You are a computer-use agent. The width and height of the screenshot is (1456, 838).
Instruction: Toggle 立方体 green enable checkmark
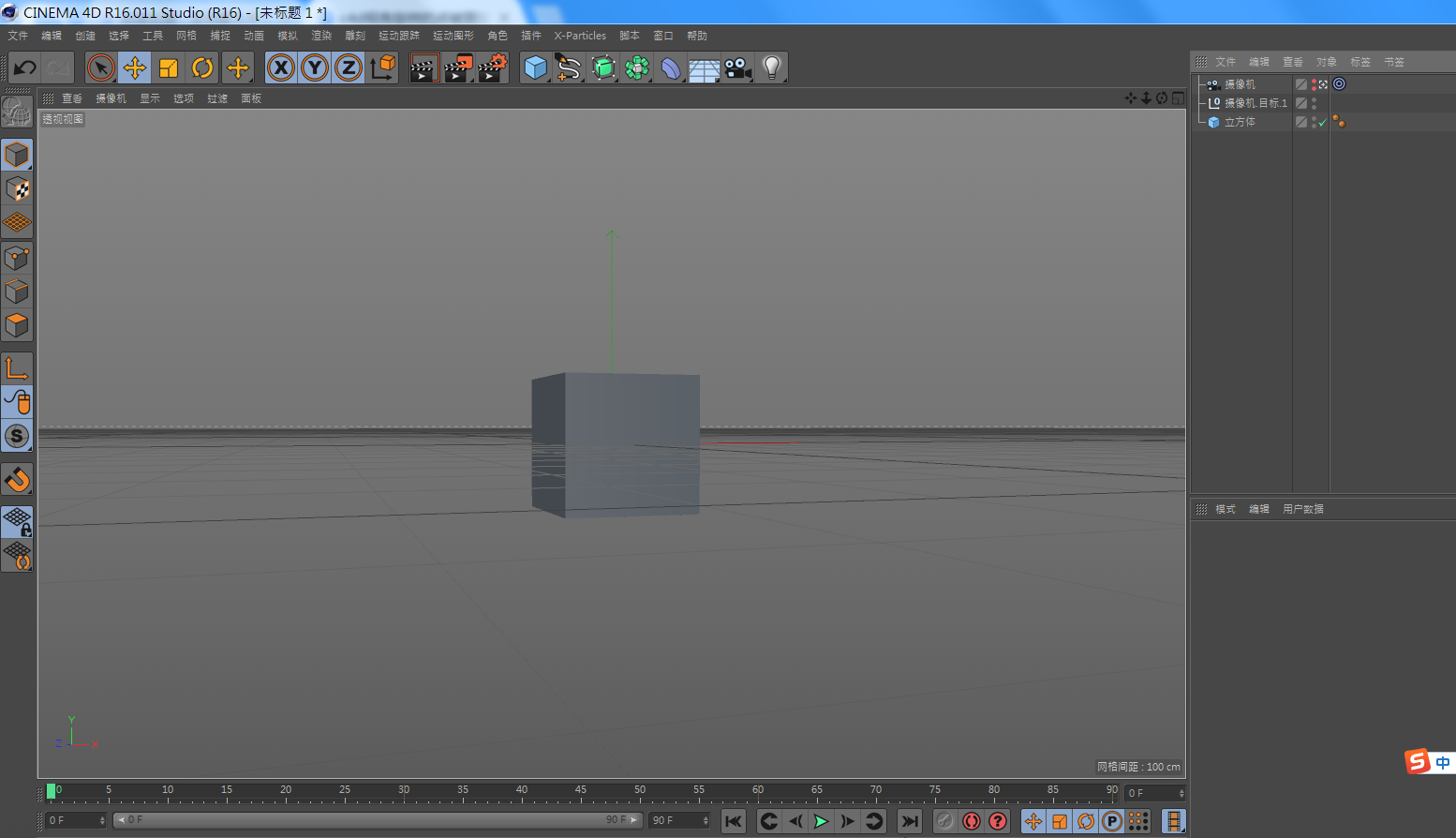[1323, 122]
